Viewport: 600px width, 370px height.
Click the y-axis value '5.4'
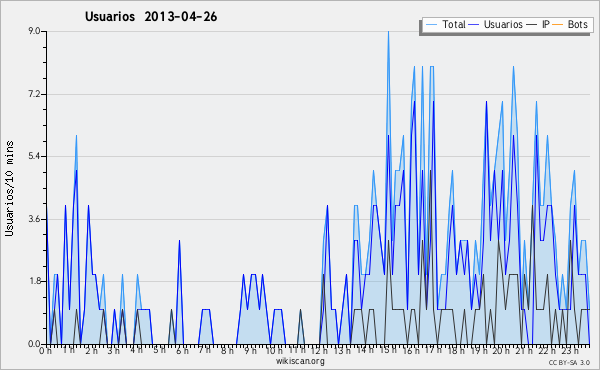tap(34, 156)
